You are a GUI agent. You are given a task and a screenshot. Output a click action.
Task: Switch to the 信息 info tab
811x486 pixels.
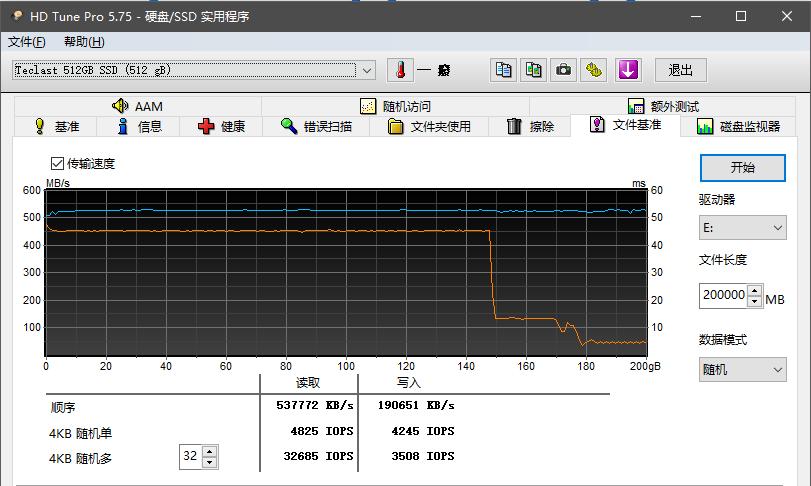(139, 127)
